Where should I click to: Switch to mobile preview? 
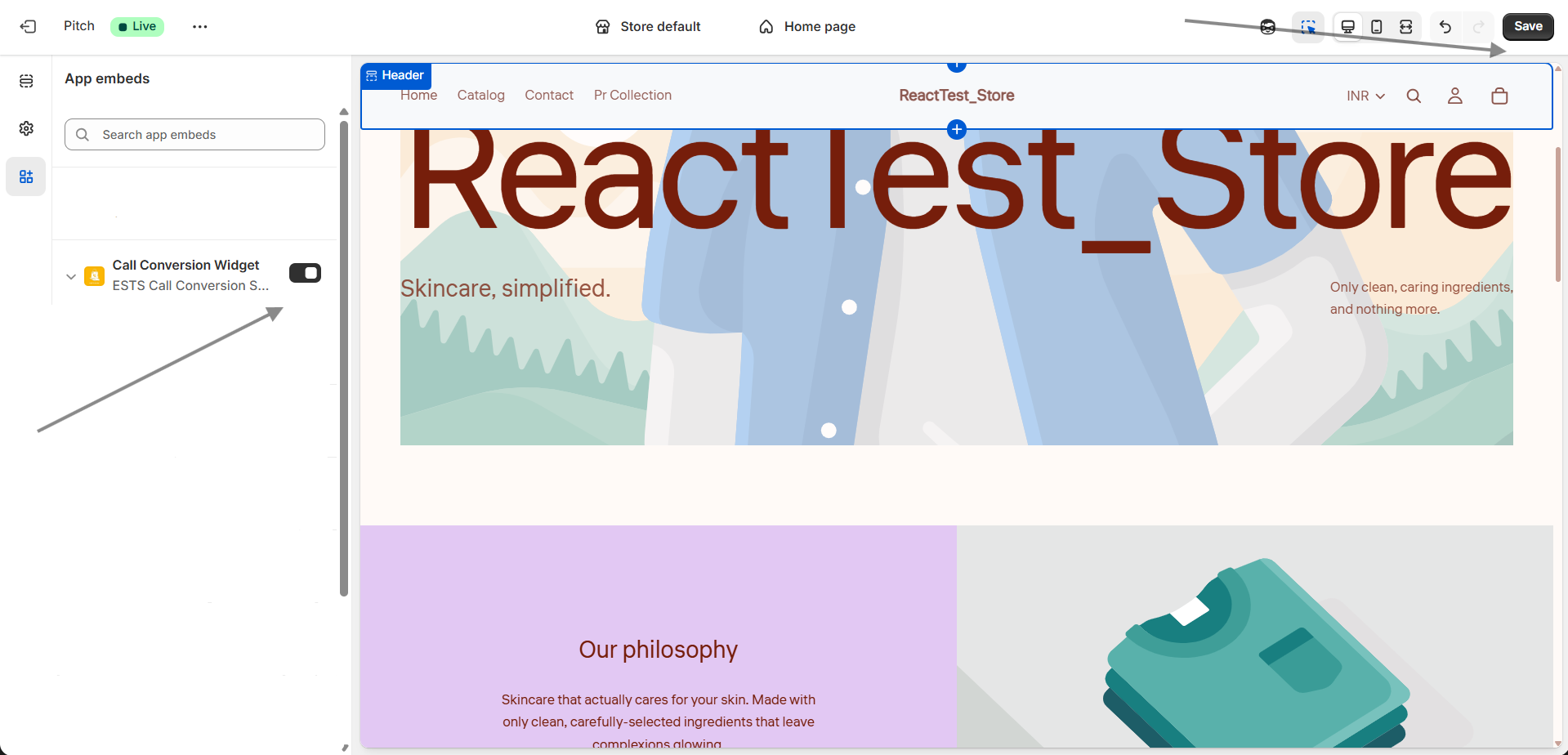(x=1377, y=27)
